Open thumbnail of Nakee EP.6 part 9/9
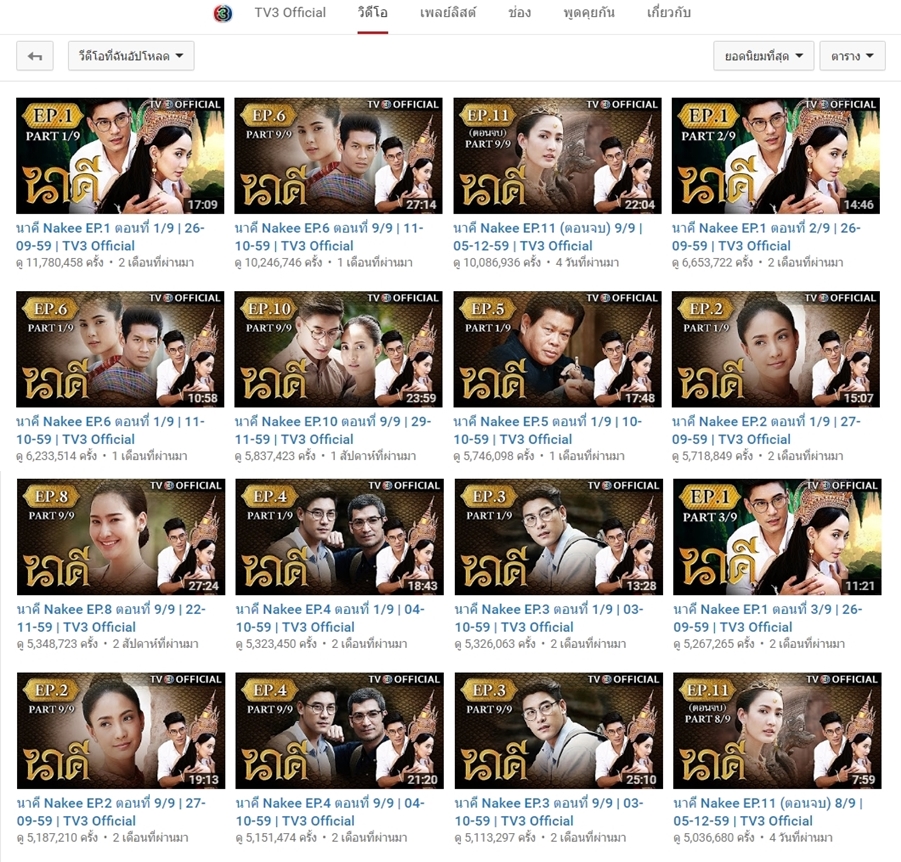This screenshot has height=862, width=901. [338, 156]
